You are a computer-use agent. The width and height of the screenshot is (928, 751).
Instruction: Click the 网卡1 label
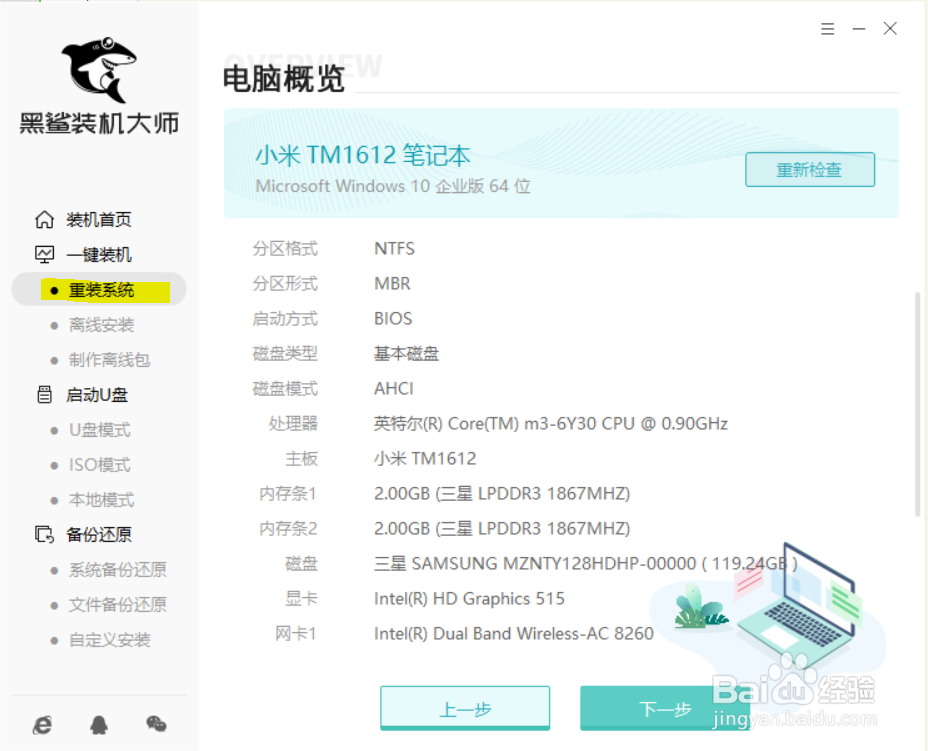point(296,633)
